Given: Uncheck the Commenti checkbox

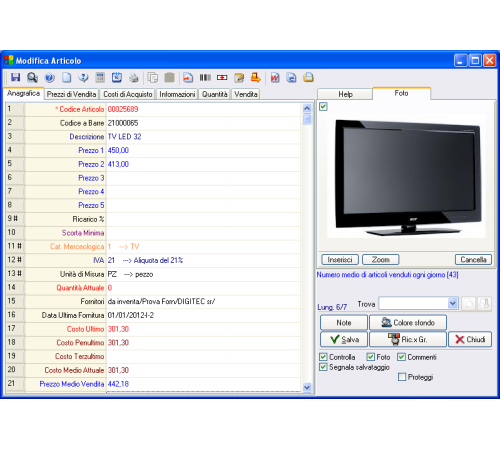Looking at the screenshot, I should 401,357.
